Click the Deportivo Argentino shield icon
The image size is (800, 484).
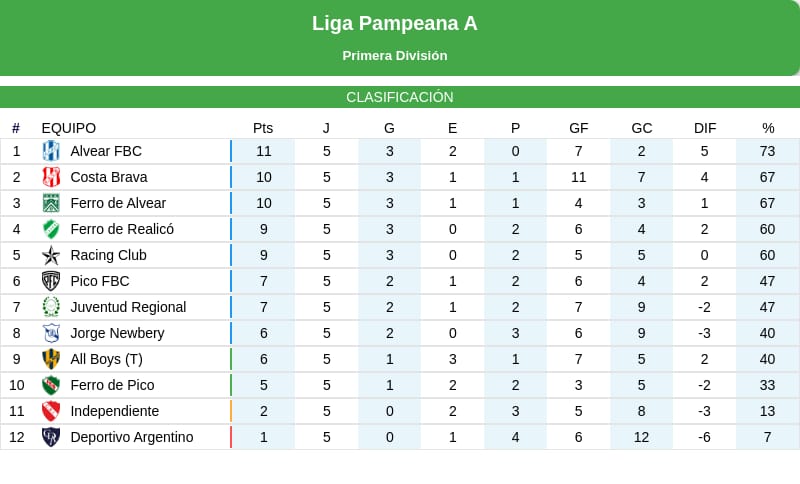click(x=51, y=437)
